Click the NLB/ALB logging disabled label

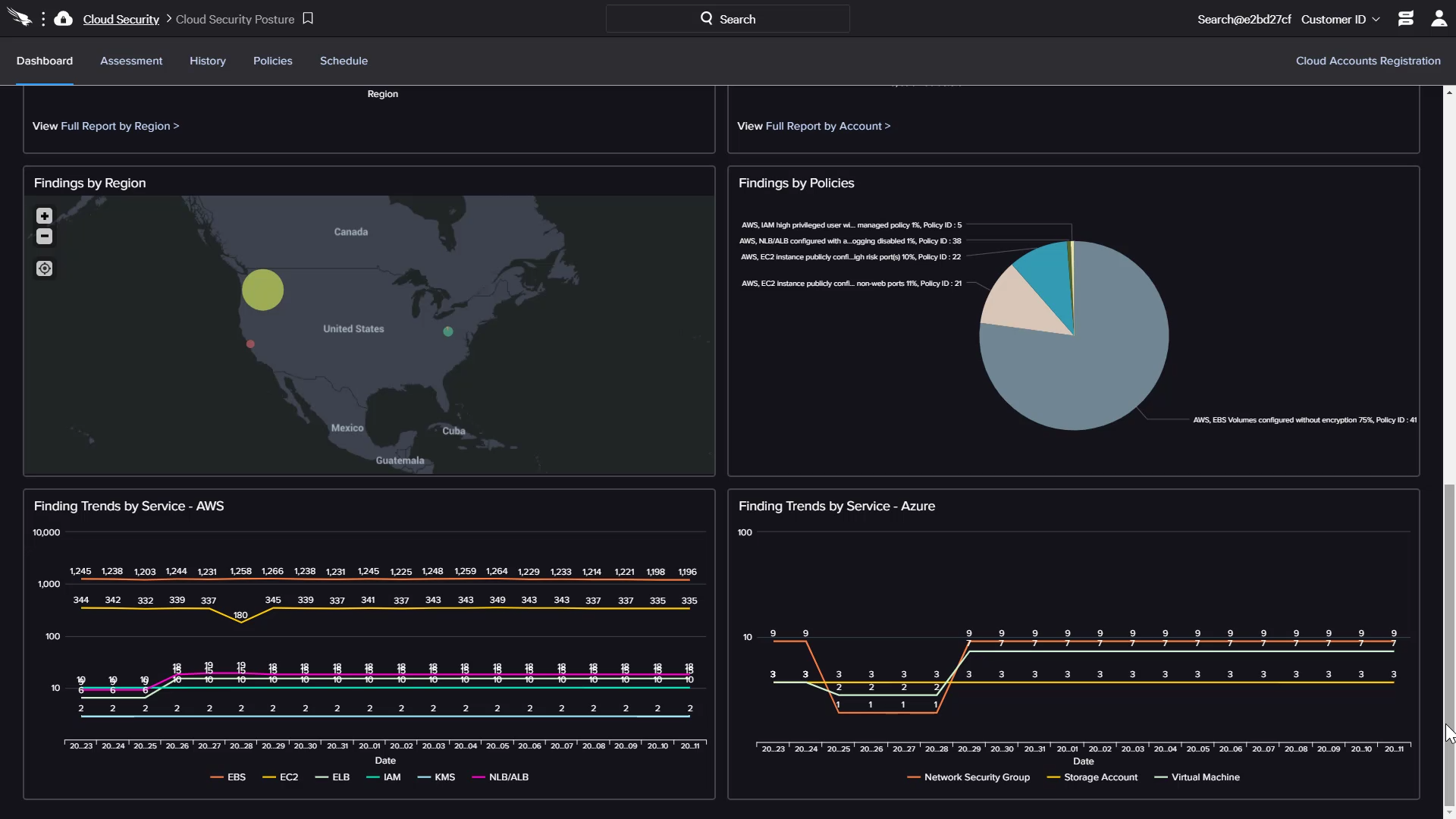click(850, 241)
